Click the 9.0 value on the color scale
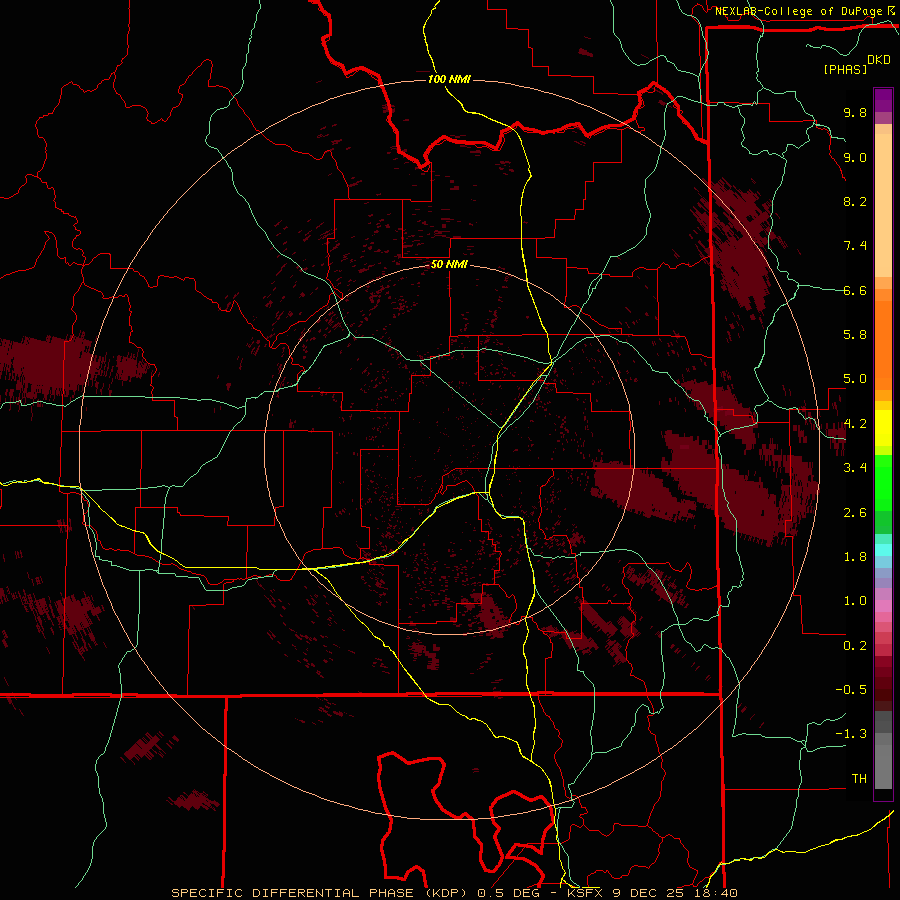This screenshot has height=900, width=900. click(x=855, y=157)
